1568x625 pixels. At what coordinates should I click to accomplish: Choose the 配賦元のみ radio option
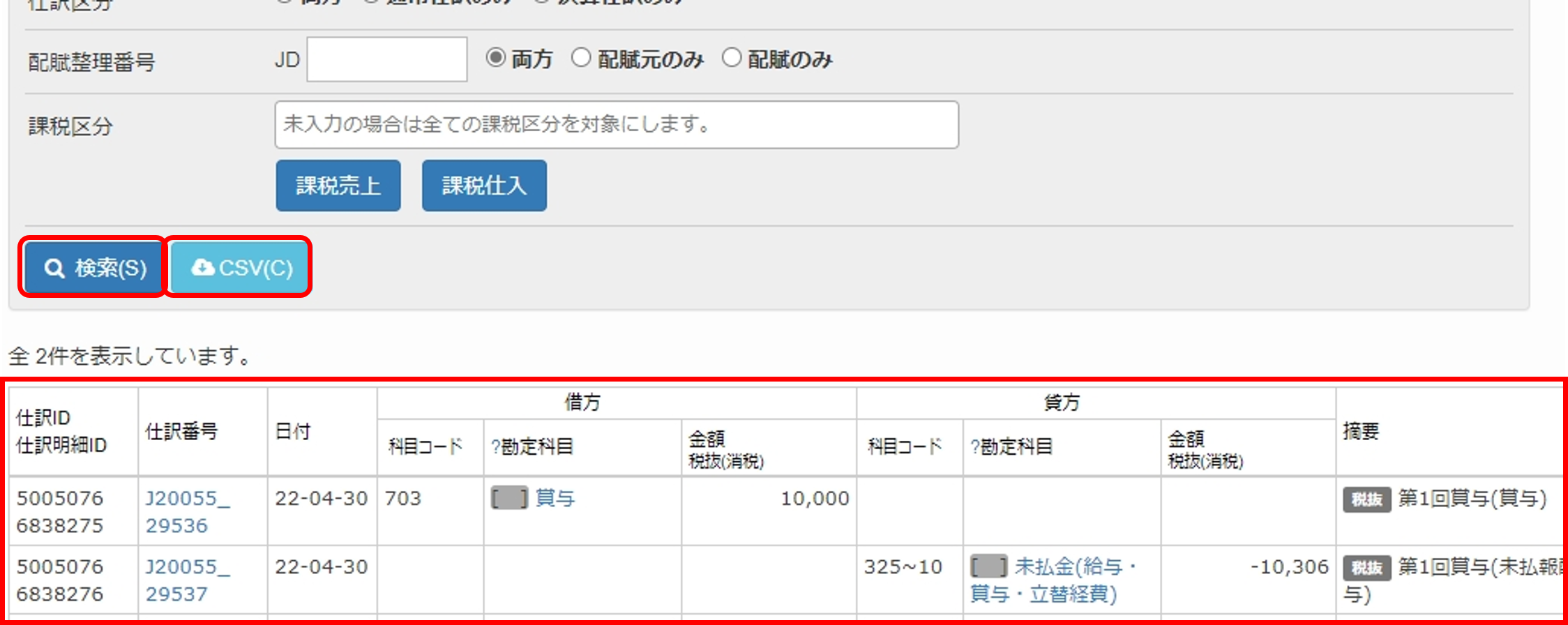click(x=581, y=58)
